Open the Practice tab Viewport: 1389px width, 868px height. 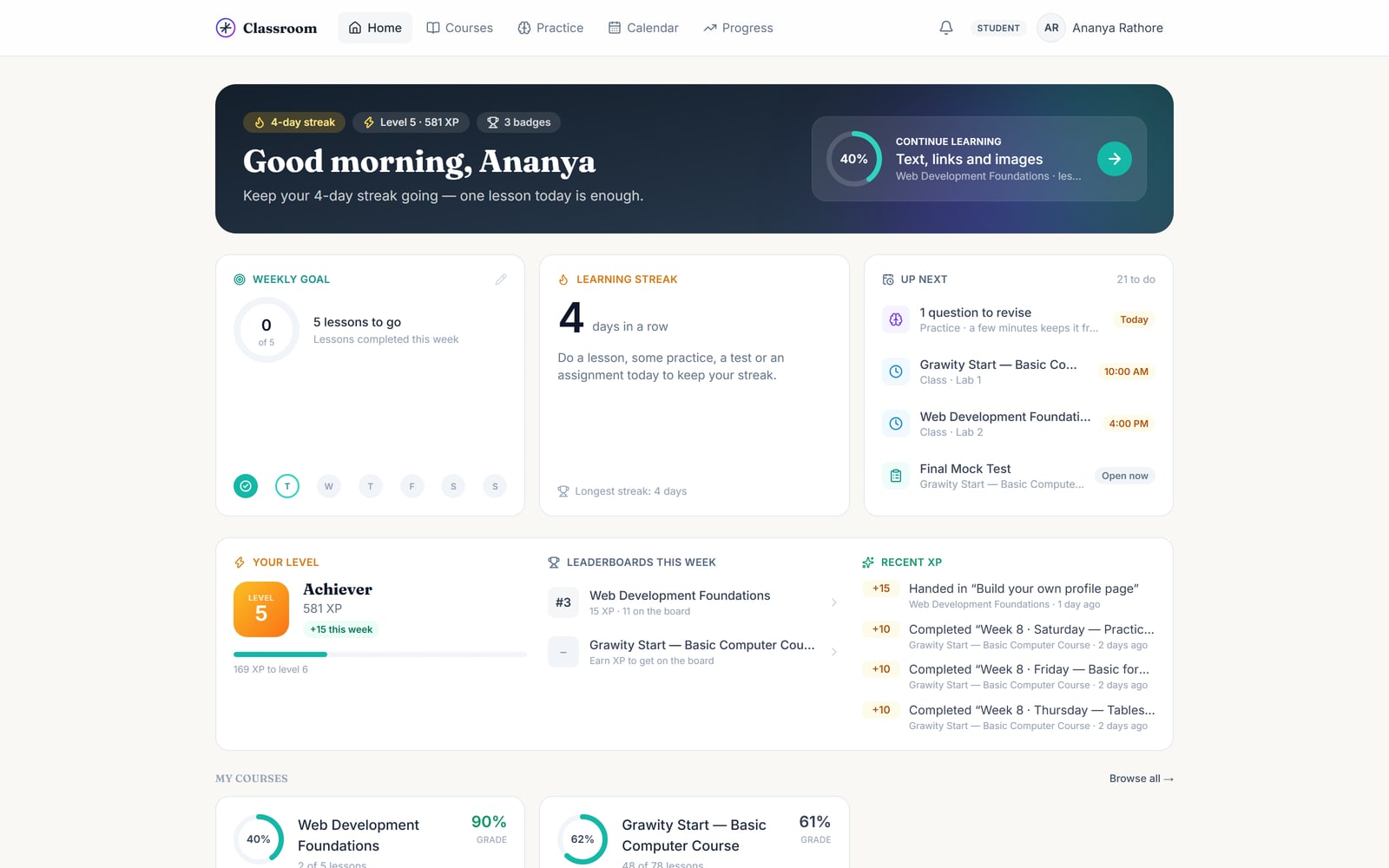pyautogui.click(x=550, y=28)
